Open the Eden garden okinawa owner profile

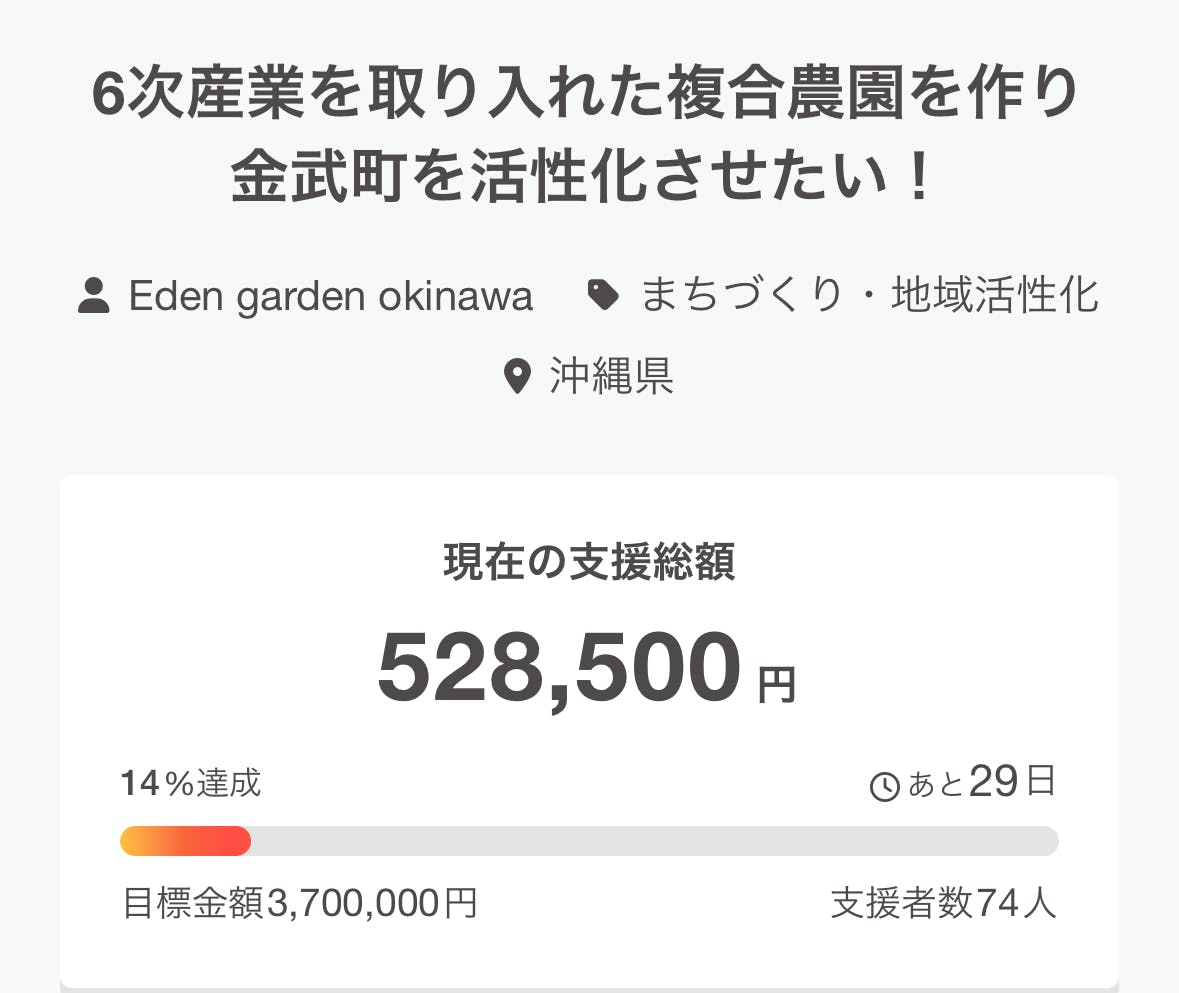330,296
